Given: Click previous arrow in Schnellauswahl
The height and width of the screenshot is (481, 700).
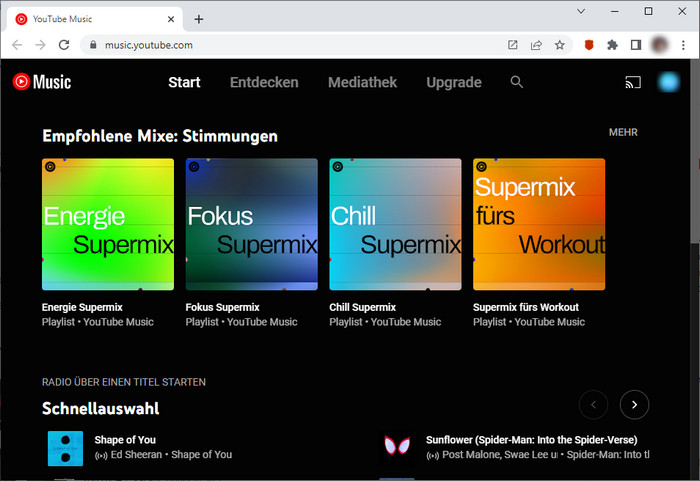Looking at the screenshot, I should pos(593,405).
